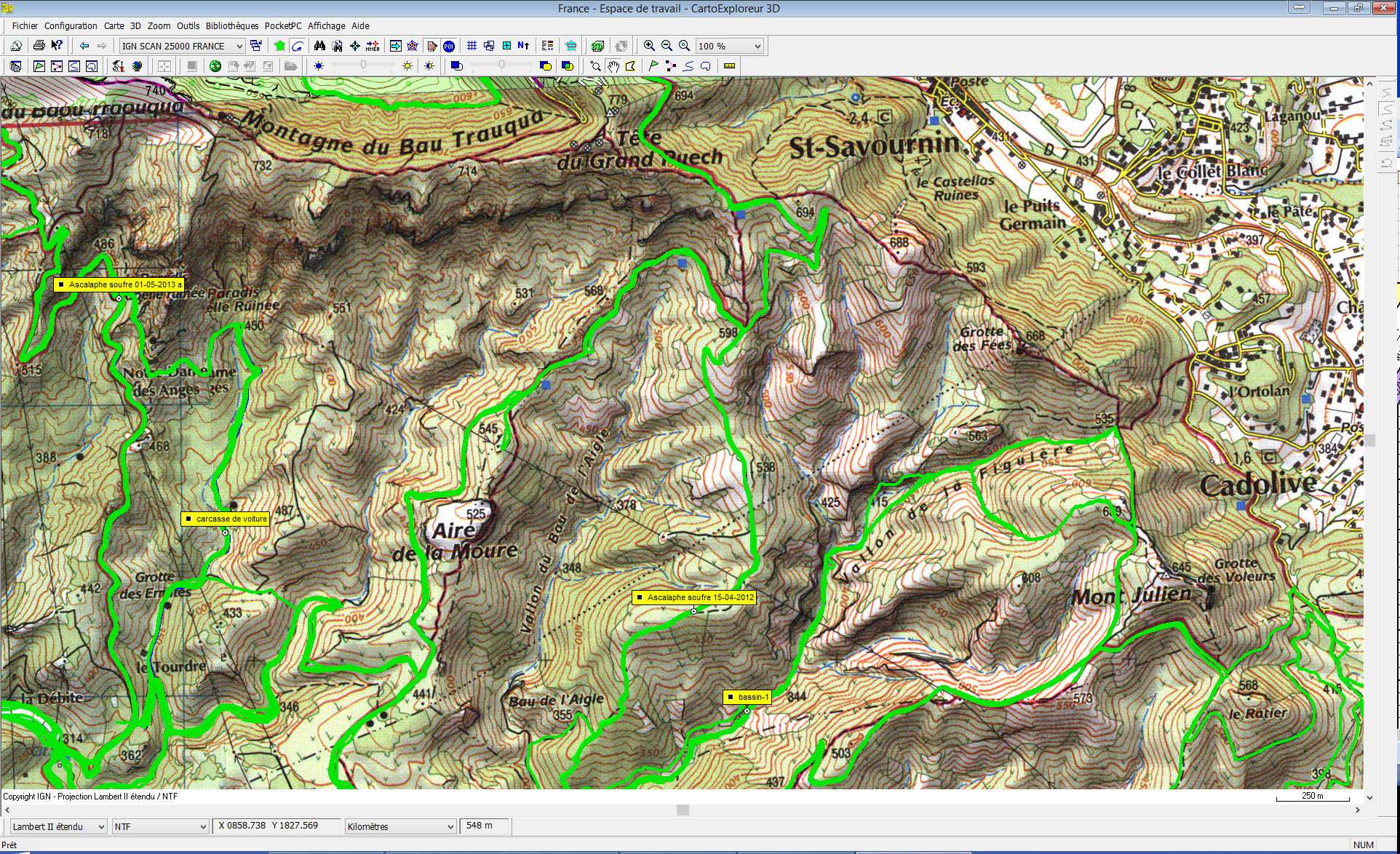1400x854 pixels.
Task: Click the blue arrow export icon
Action: pyautogui.click(x=395, y=46)
